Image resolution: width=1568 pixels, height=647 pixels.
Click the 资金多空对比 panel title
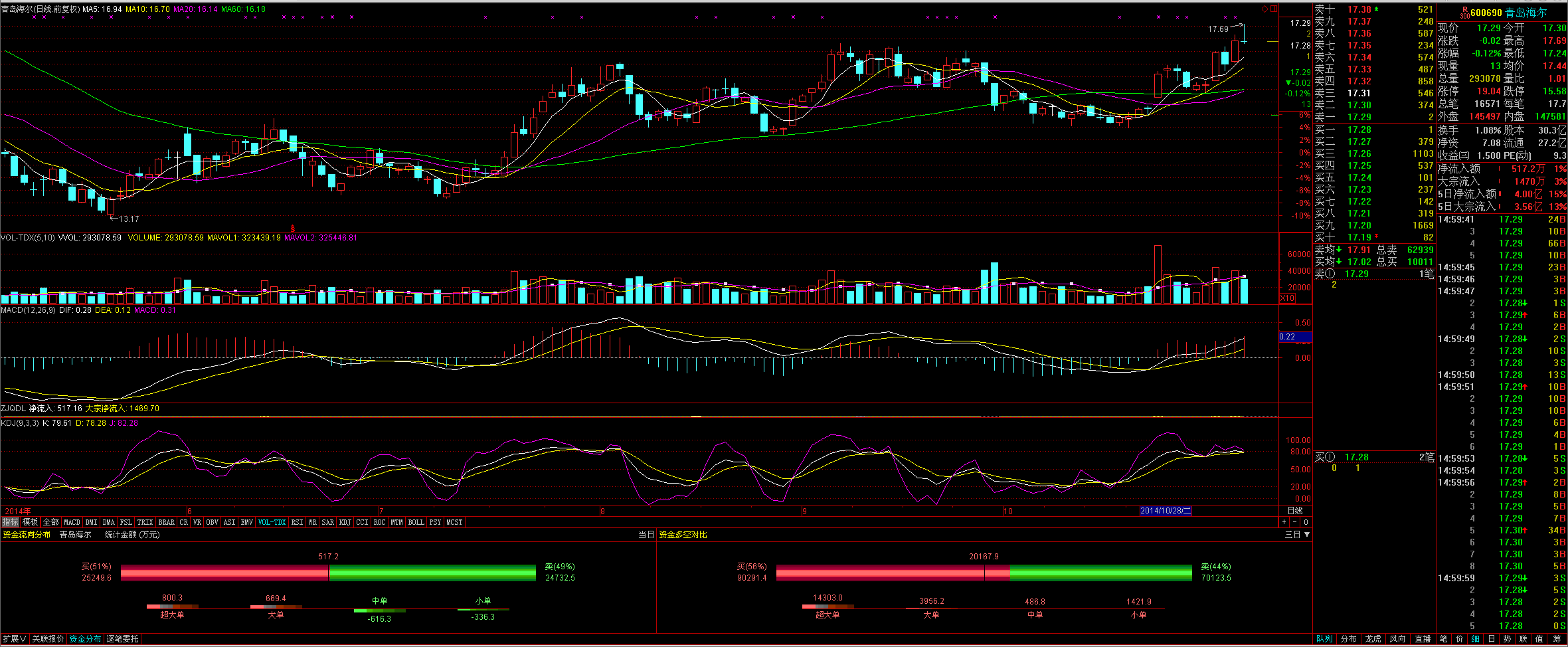tap(683, 535)
